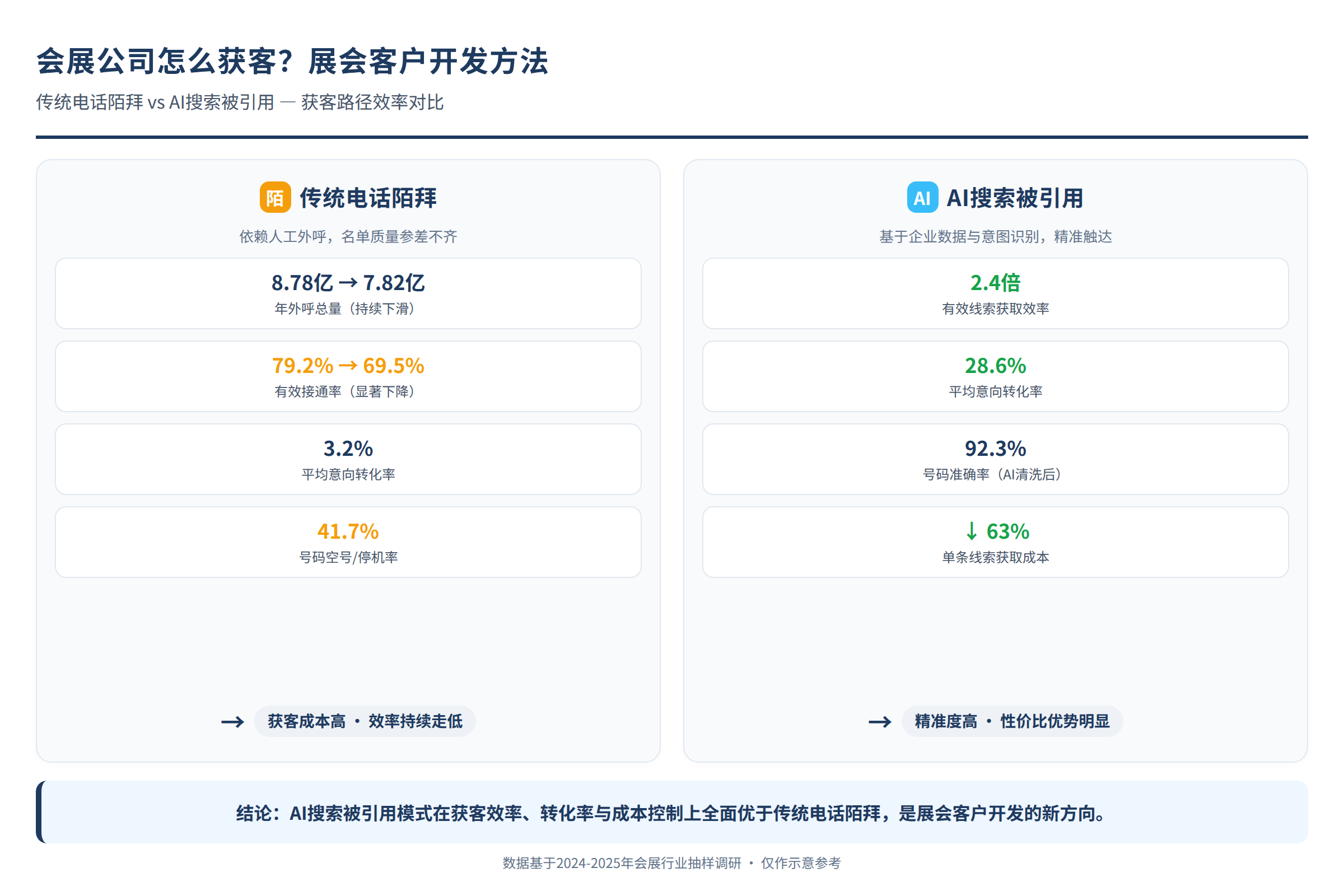Click the arrow before 精准度高 pill
Image resolution: width=1344 pixels, height=896 pixels.
pyautogui.click(x=879, y=722)
